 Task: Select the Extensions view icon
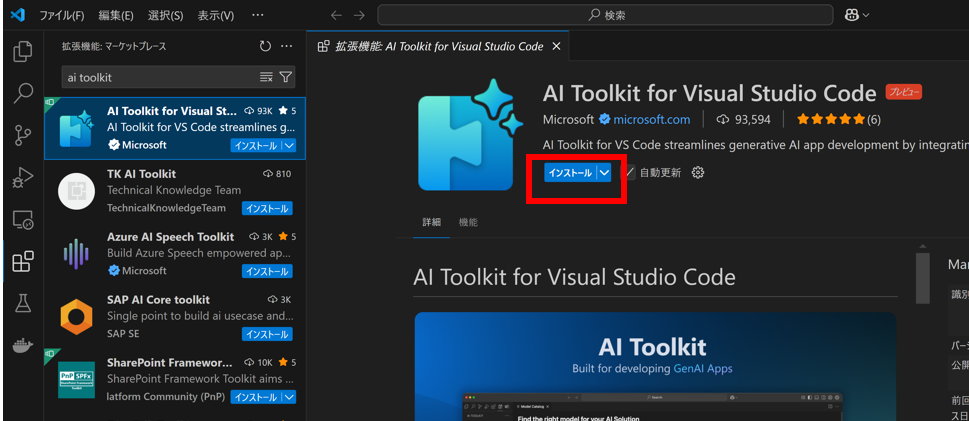(x=23, y=262)
